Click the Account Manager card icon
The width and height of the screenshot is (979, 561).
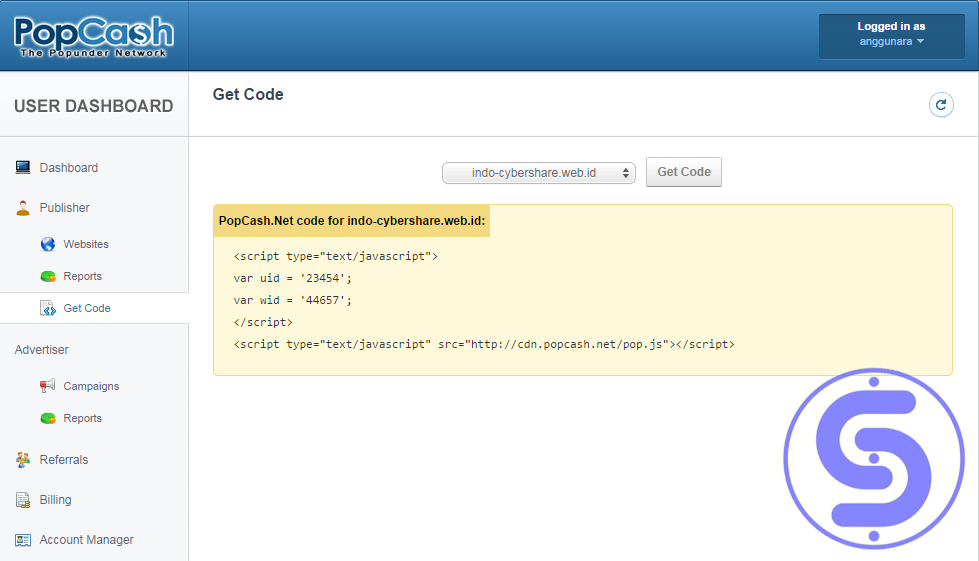click(23, 540)
